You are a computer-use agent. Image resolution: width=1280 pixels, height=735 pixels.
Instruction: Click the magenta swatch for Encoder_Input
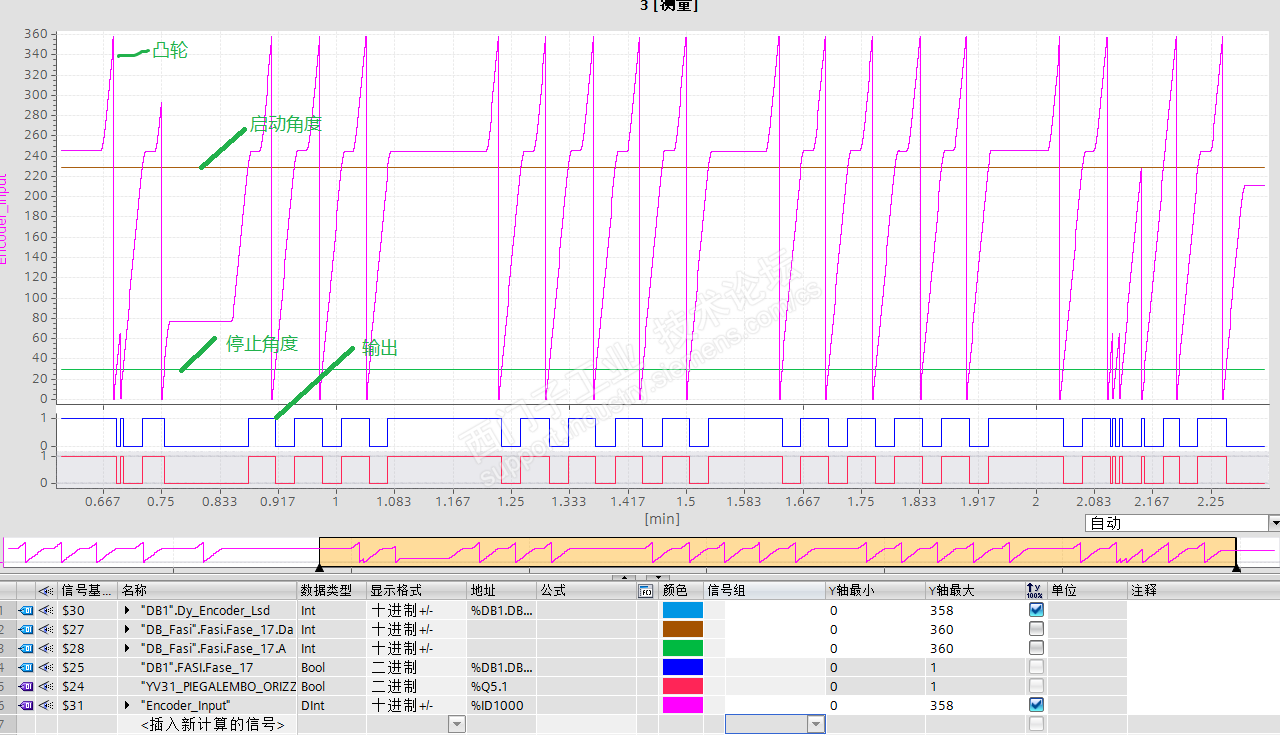click(x=682, y=705)
